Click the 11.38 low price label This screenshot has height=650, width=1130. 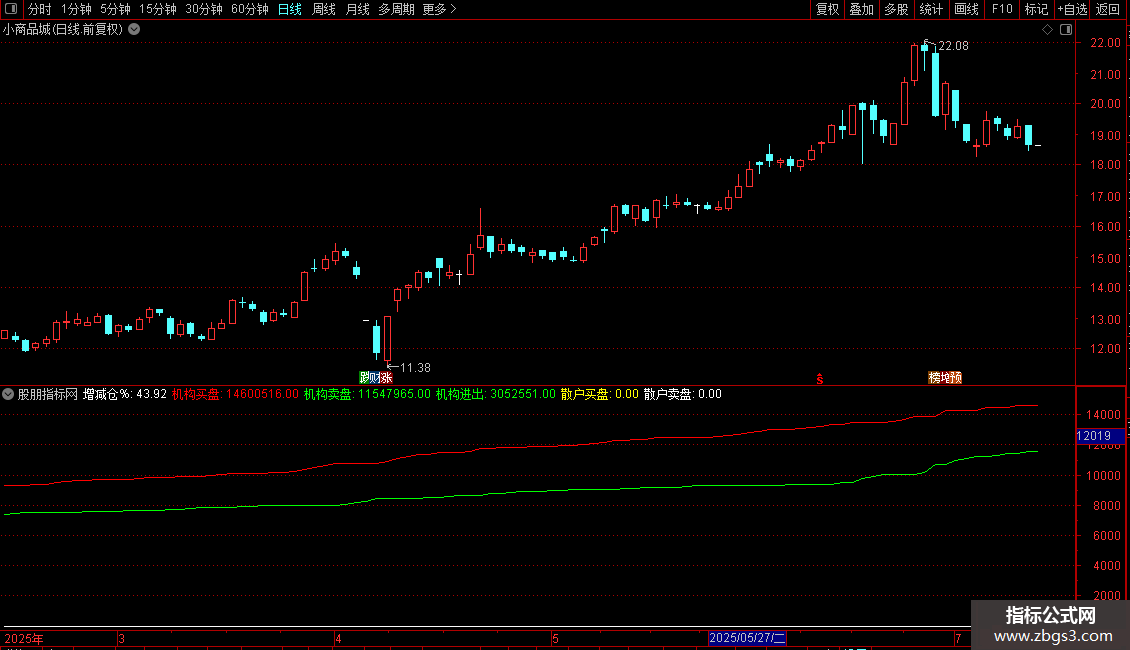[x=415, y=368]
